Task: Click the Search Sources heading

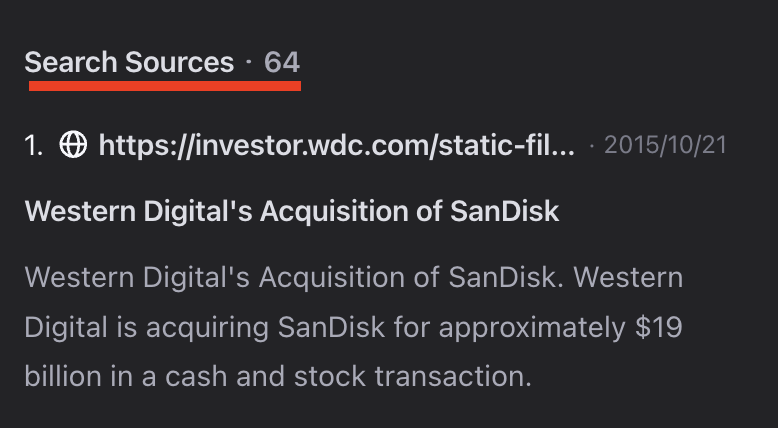Action: tap(129, 63)
